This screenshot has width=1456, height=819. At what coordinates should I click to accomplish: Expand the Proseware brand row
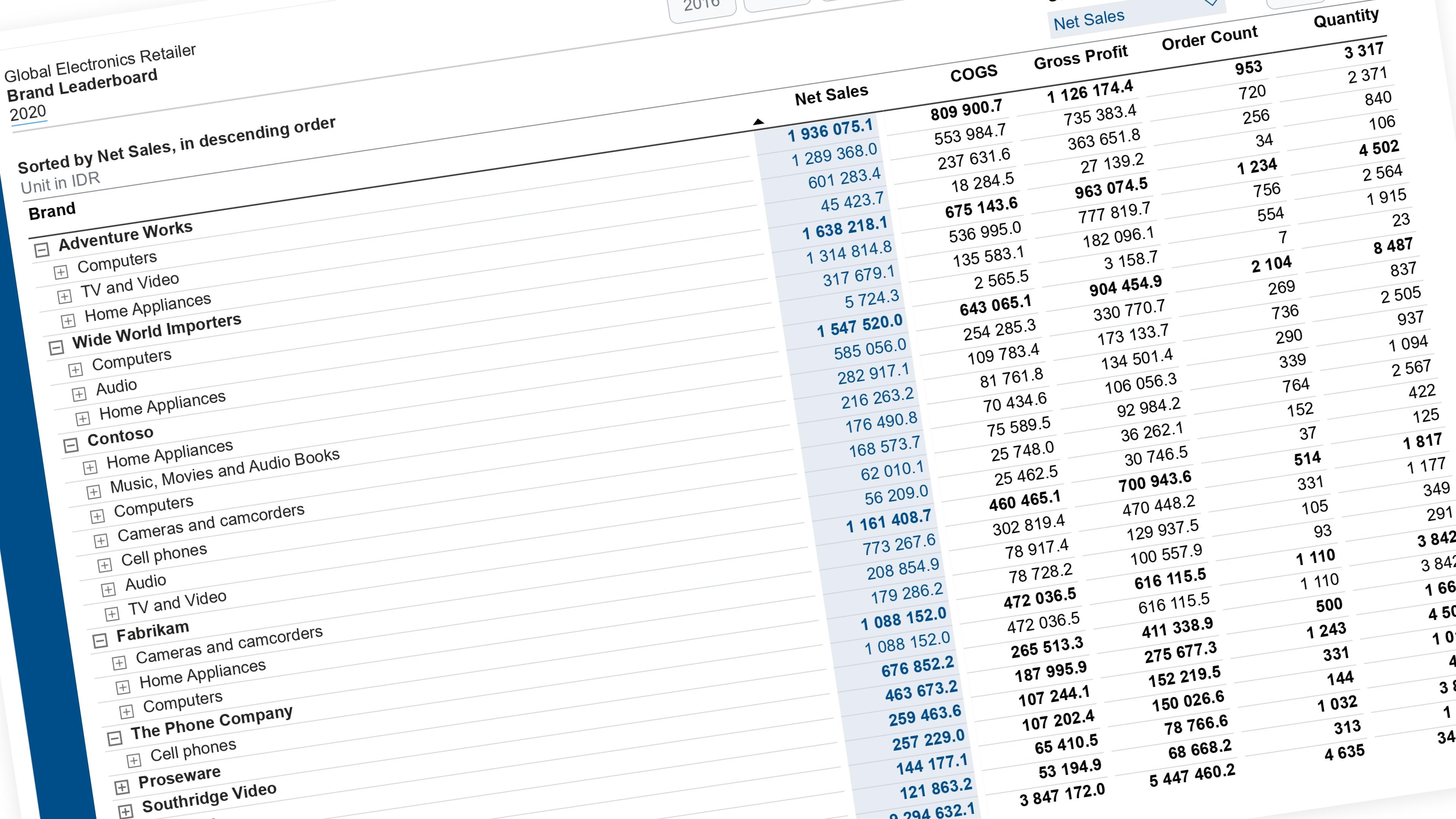[122, 787]
